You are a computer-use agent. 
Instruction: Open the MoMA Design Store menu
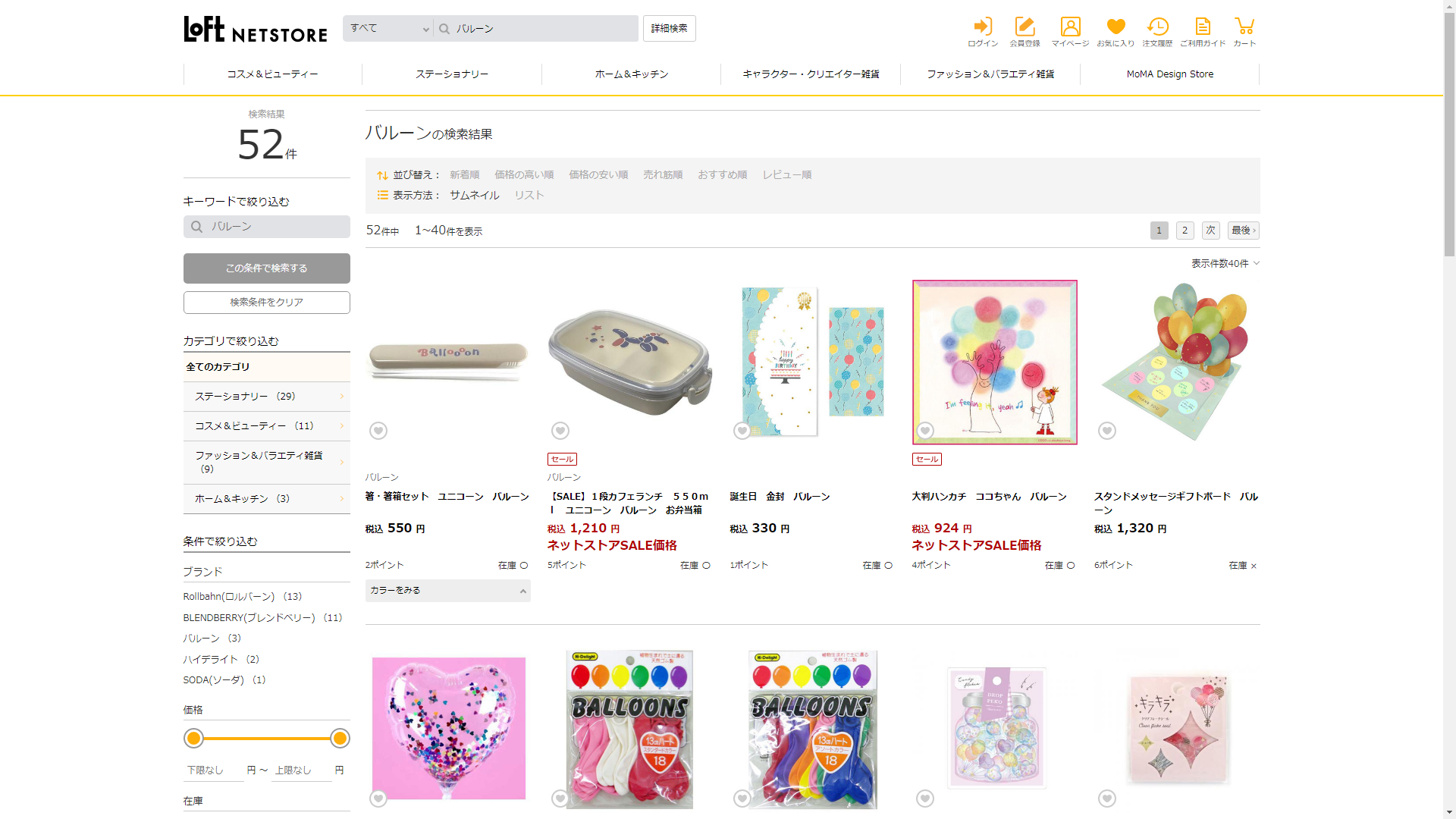coord(1169,74)
